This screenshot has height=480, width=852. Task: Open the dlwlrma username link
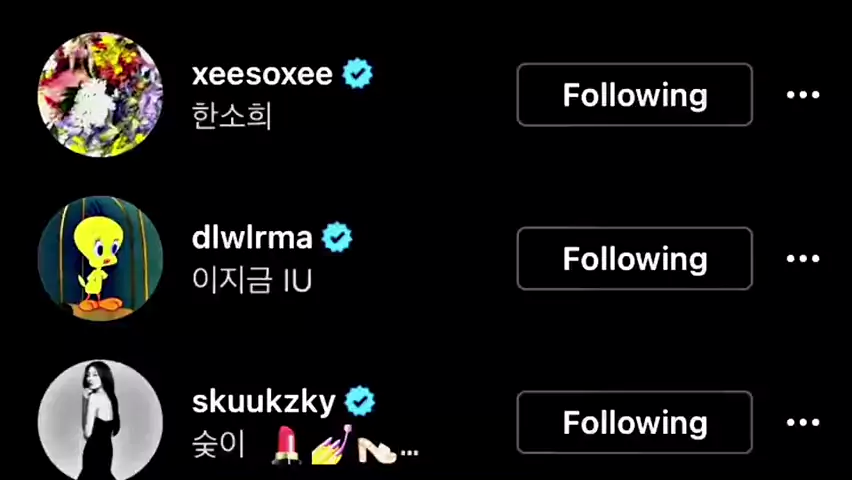tap(252, 238)
